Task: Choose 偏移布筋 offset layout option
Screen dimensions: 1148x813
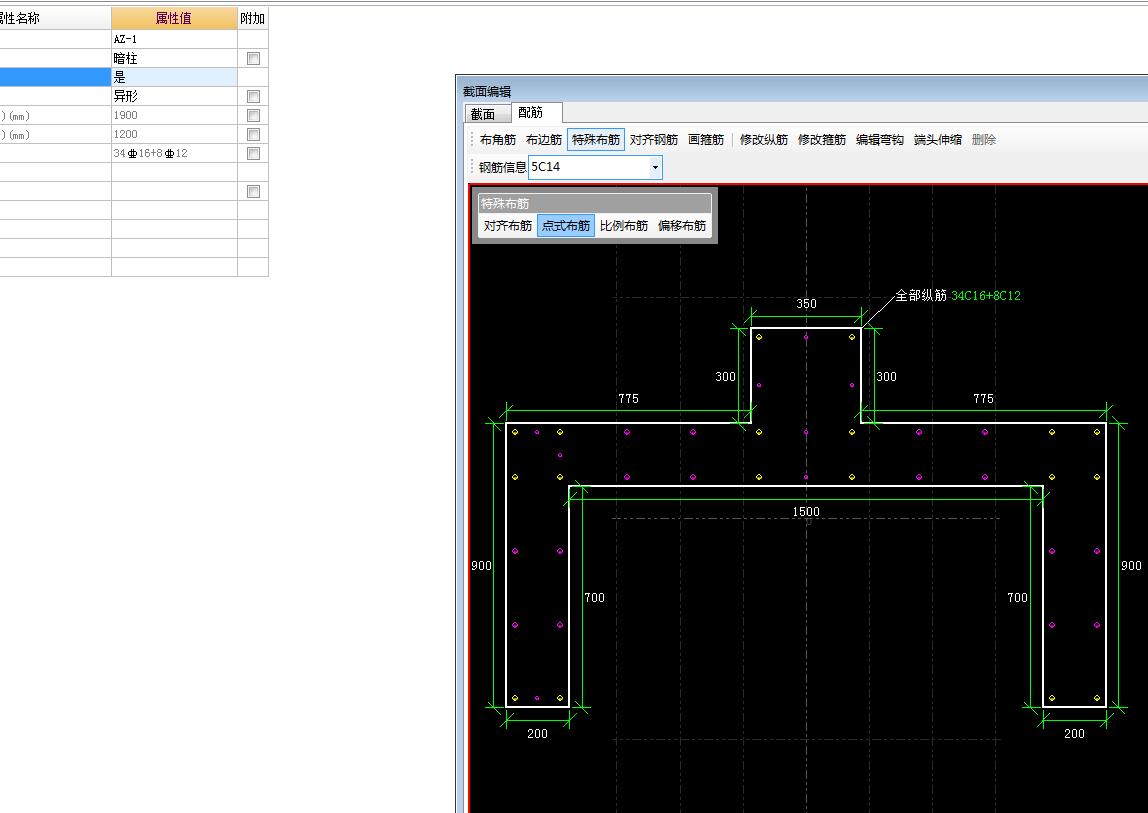Action: [x=682, y=226]
